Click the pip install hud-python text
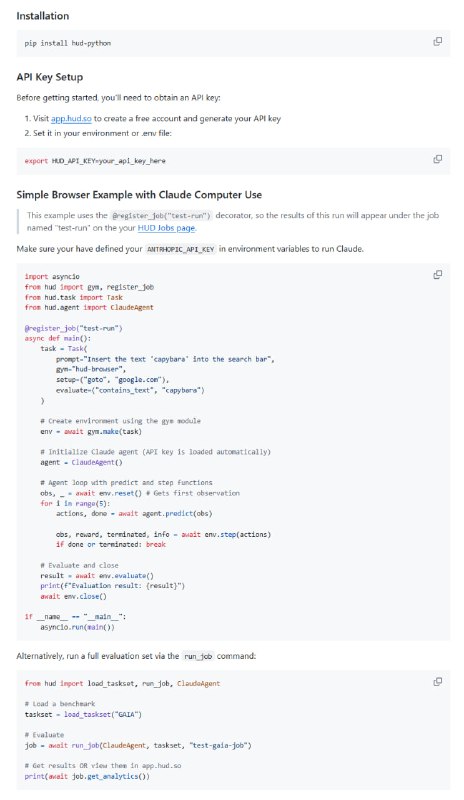Image resolution: width=464 pixels, height=800 pixels. point(67,43)
